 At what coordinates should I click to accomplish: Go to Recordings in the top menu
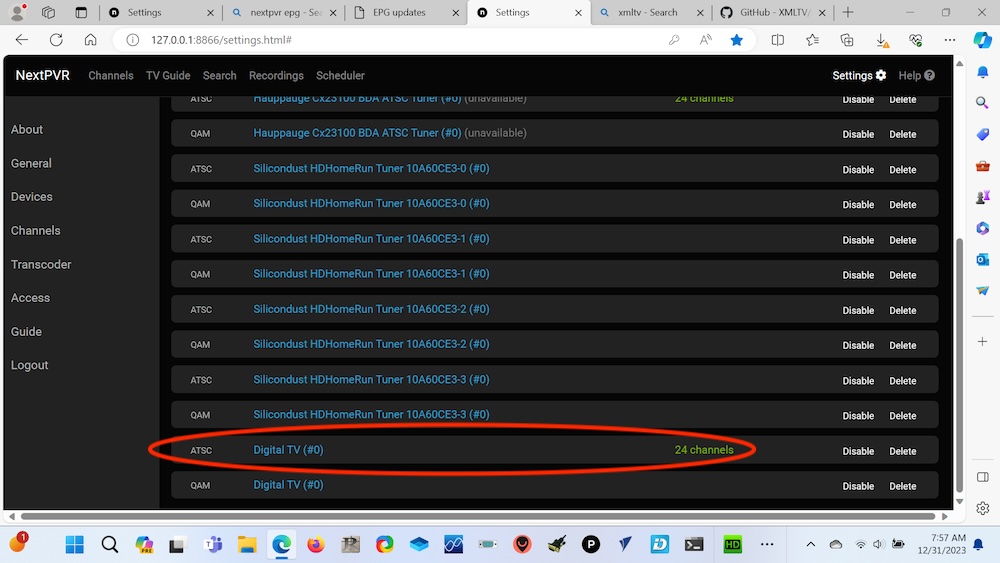tap(276, 75)
